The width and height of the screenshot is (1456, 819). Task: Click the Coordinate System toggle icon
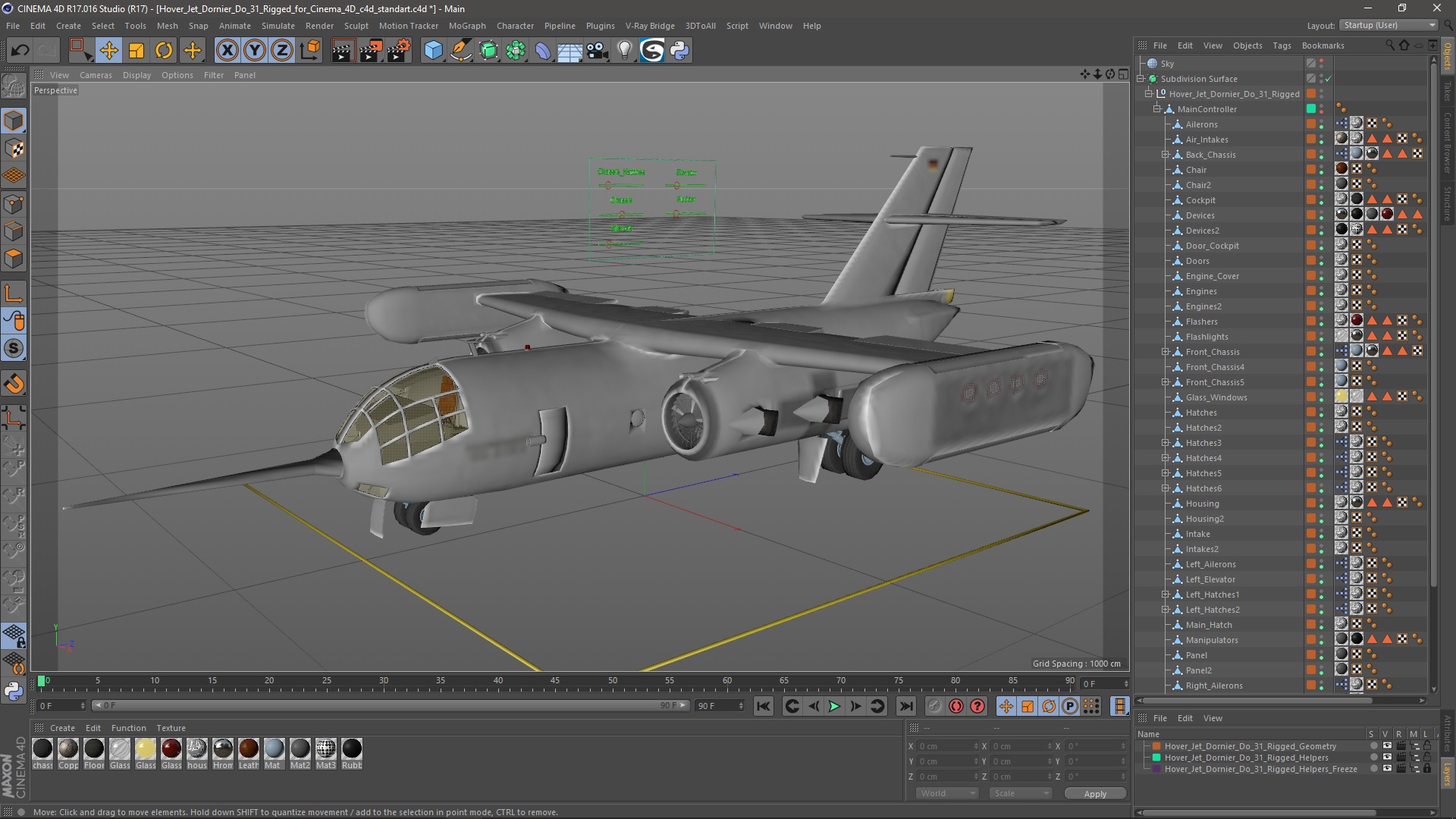(310, 51)
